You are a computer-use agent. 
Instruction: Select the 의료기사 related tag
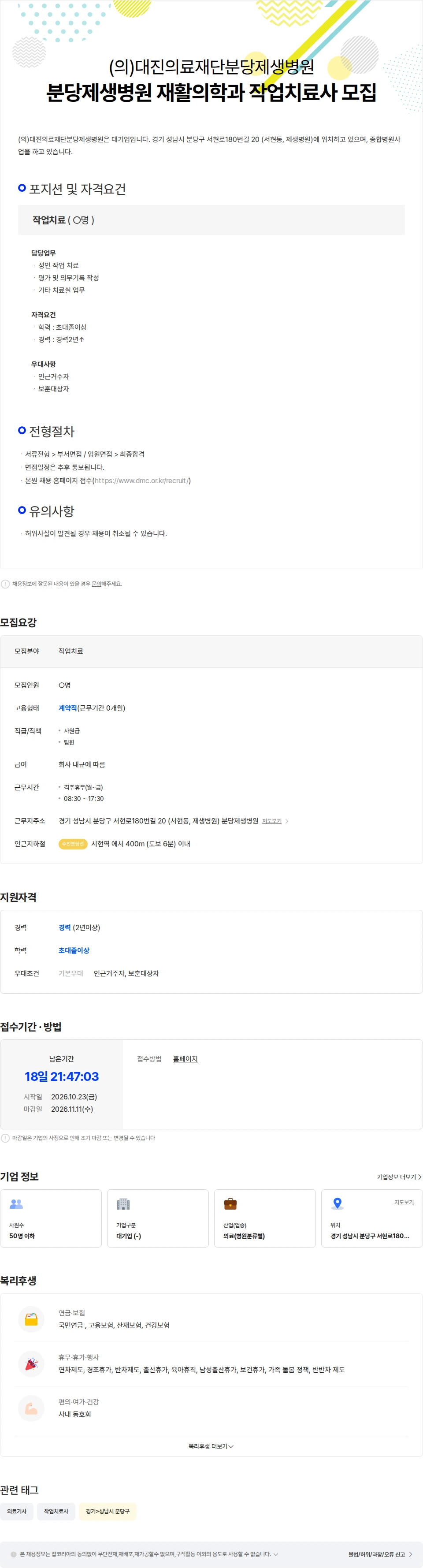click(16, 1511)
